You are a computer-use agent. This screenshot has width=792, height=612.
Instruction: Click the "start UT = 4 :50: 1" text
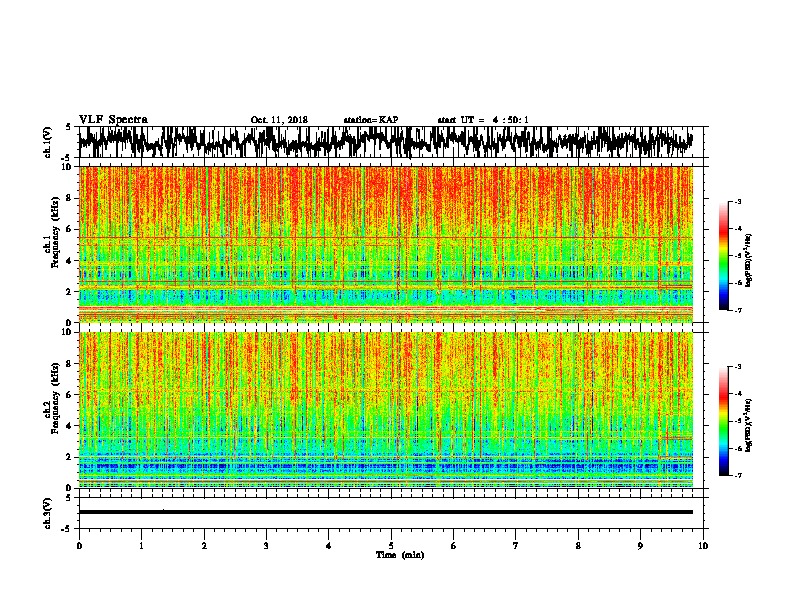coord(483,120)
